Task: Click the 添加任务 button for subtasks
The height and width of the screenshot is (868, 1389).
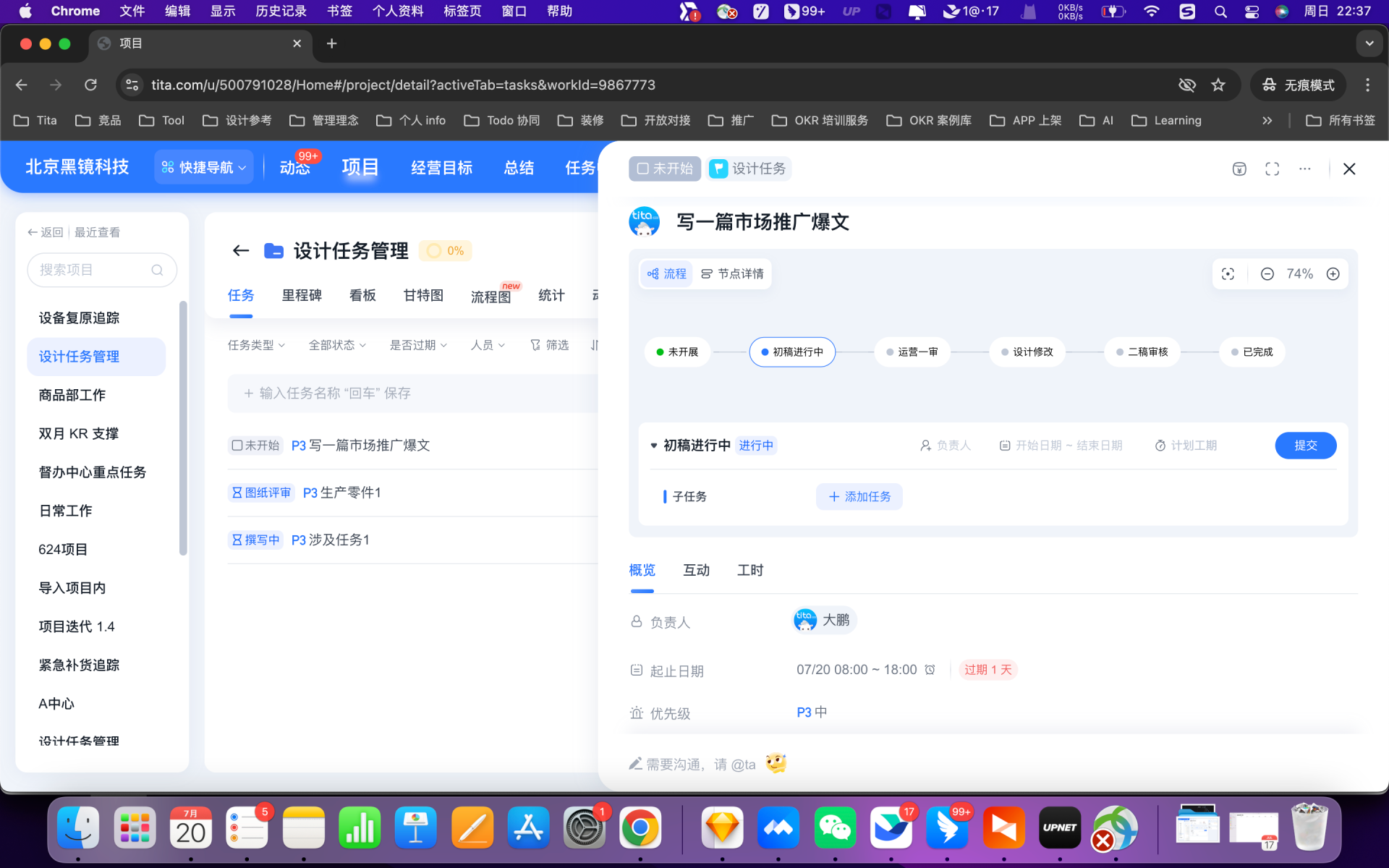Action: (859, 497)
